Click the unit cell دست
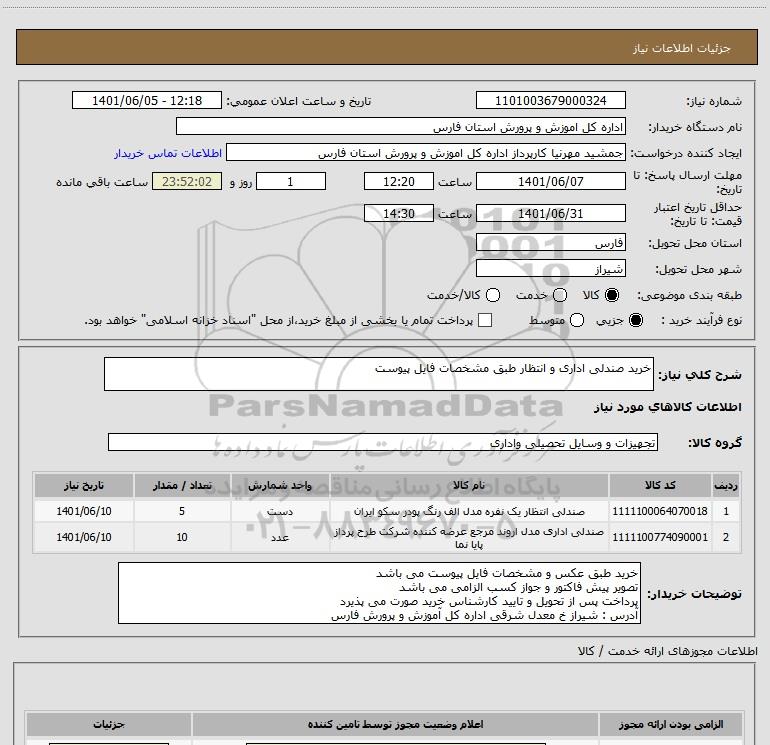The width and height of the screenshot is (770, 745). pyautogui.click(x=280, y=511)
